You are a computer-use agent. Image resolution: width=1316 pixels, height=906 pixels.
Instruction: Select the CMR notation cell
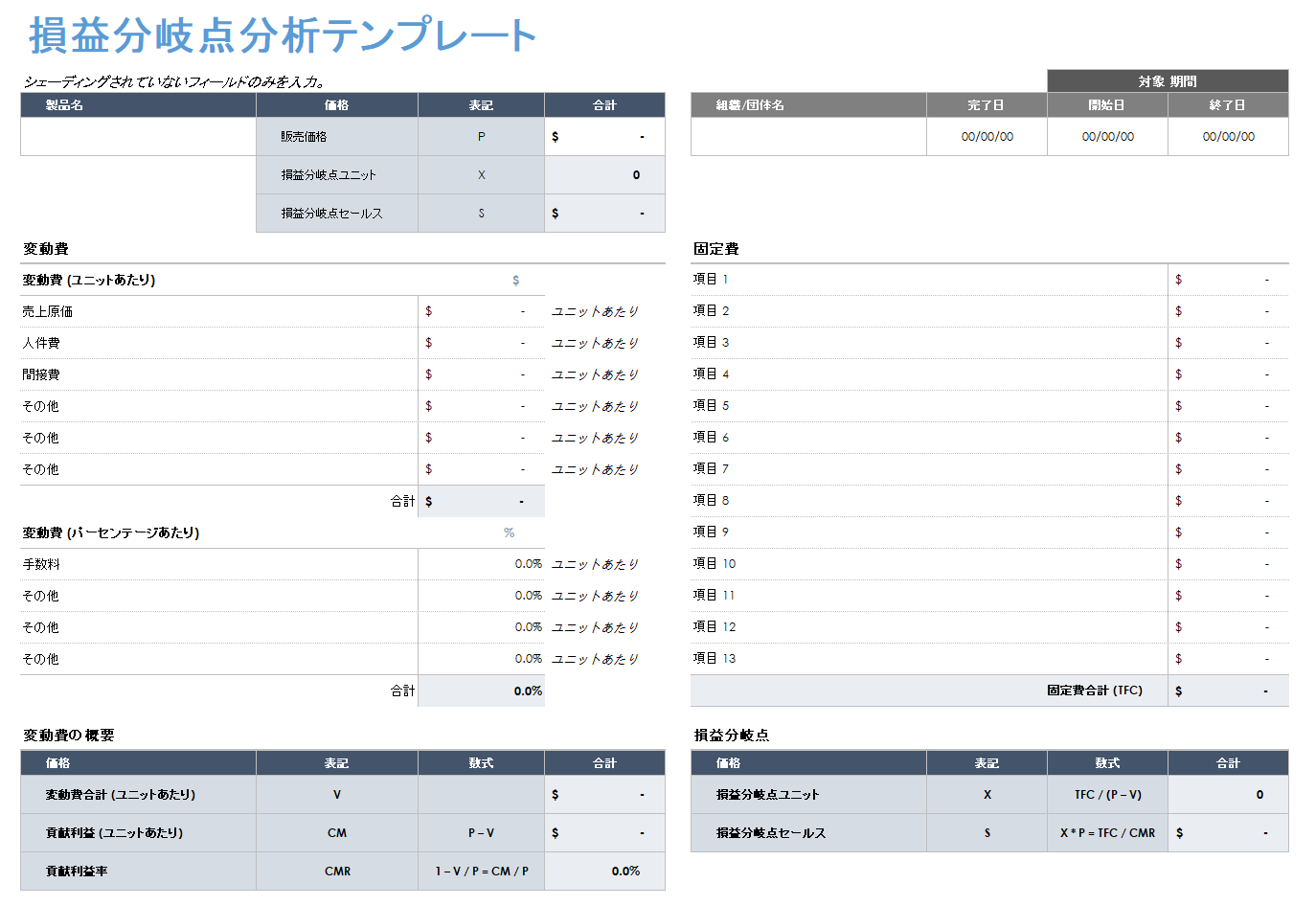(337, 872)
